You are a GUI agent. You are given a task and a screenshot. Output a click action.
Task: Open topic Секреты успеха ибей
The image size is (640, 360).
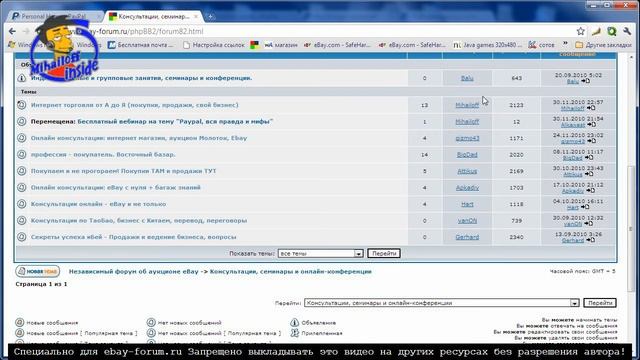point(133,237)
